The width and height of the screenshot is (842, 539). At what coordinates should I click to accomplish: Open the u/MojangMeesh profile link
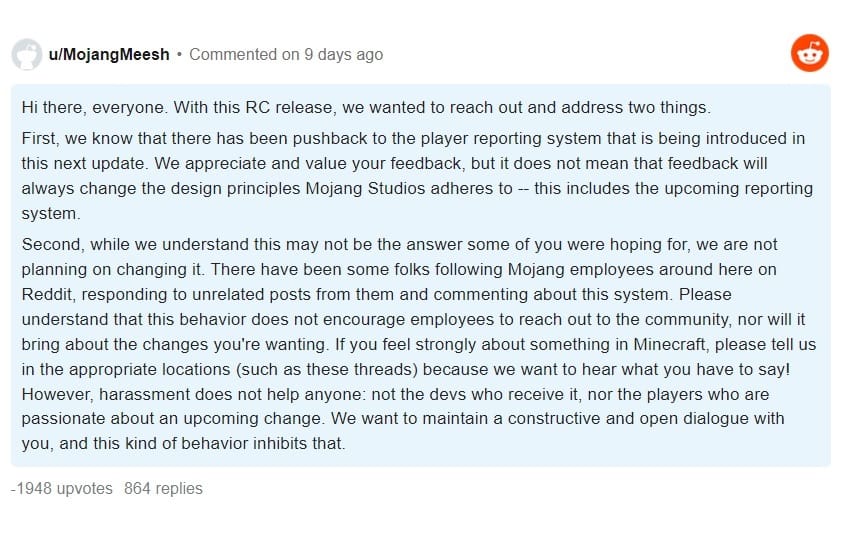pyautogui.click(x=109, y=54)
